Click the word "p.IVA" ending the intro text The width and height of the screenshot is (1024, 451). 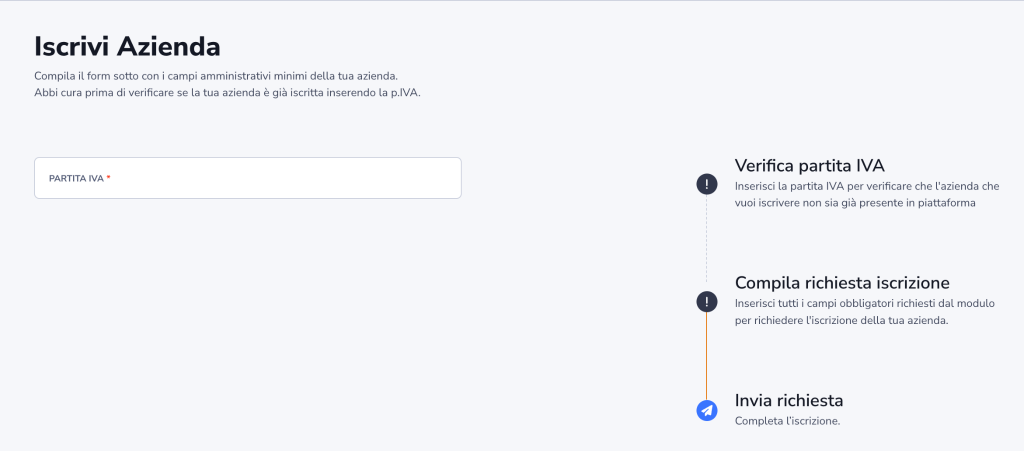404,93
